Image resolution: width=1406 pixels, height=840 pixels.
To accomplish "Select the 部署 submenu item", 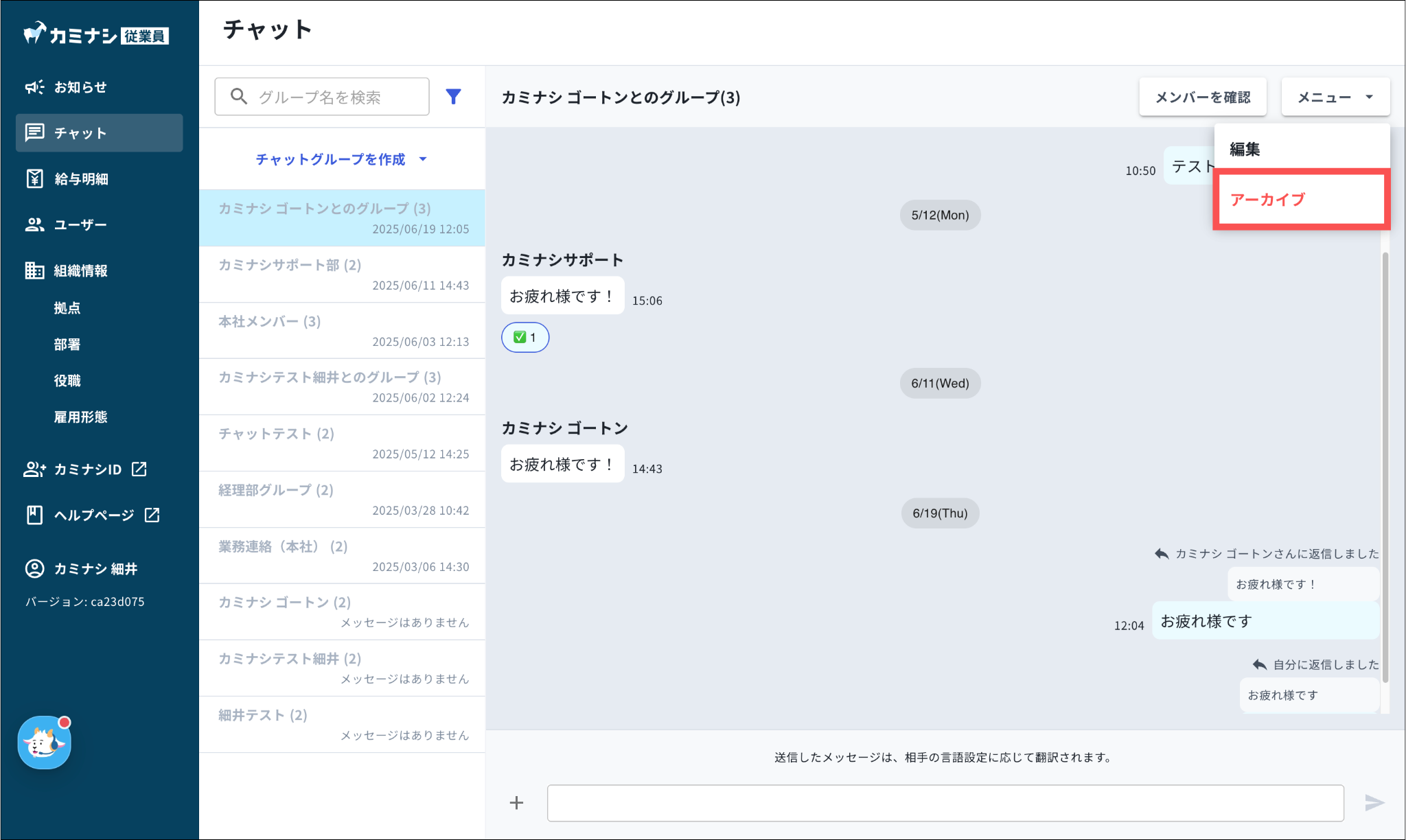I will click(67, 345).
